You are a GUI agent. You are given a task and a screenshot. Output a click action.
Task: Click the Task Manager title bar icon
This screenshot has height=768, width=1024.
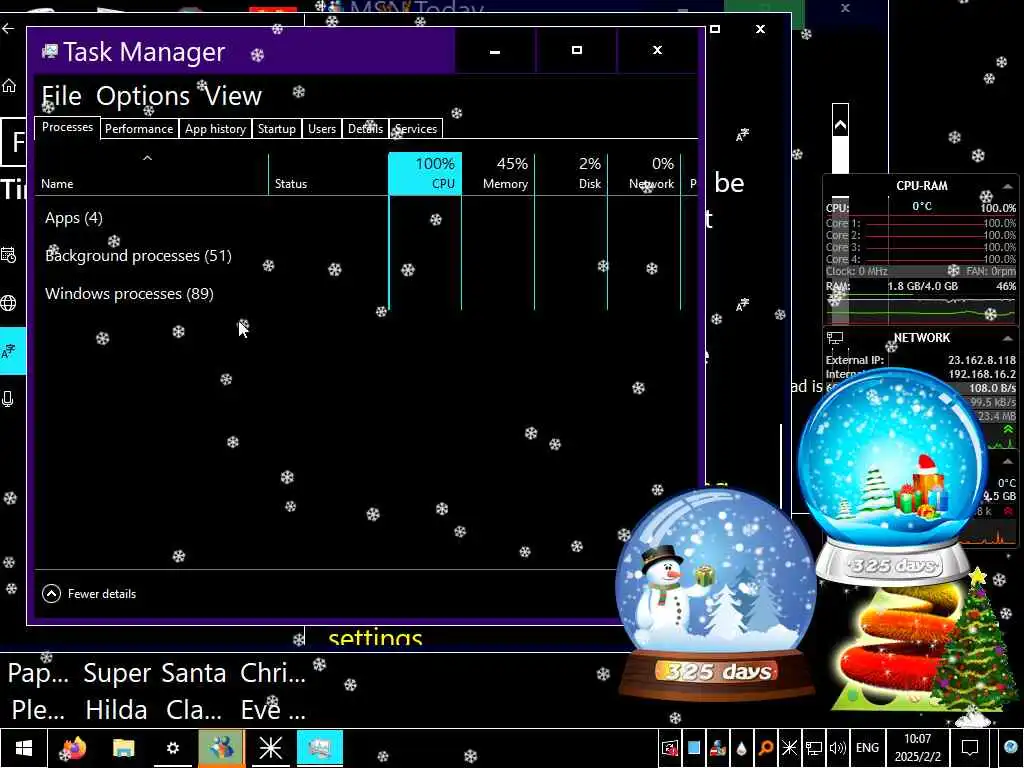pyautogui.click(x=50, y=52)
